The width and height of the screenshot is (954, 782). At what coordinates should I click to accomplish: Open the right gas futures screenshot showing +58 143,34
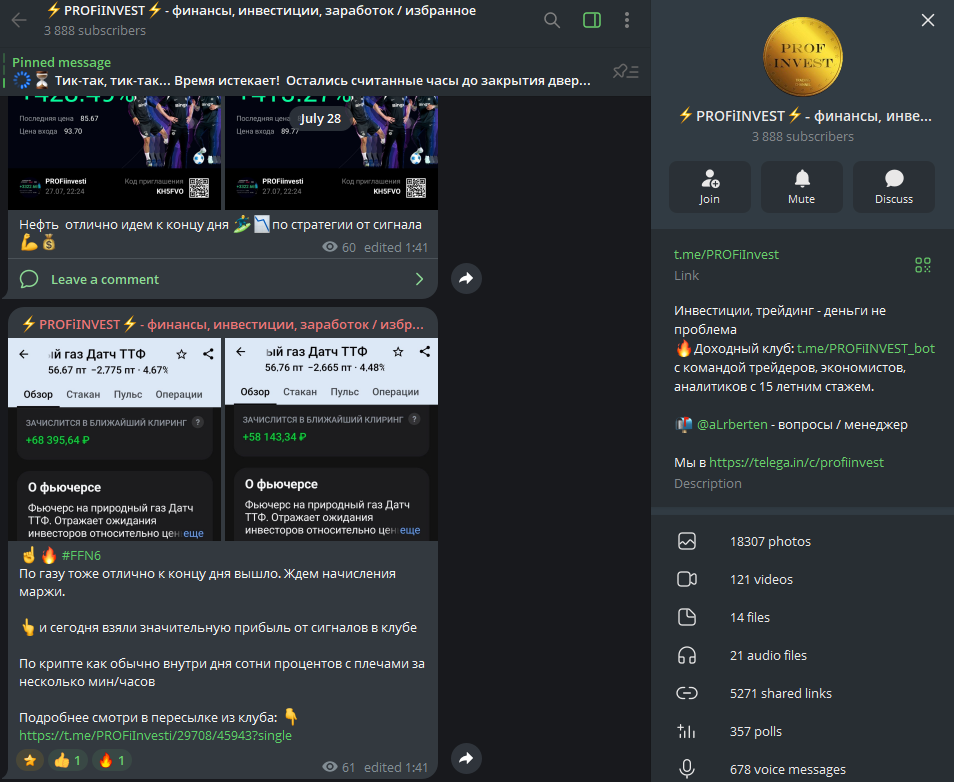(332, 439)
